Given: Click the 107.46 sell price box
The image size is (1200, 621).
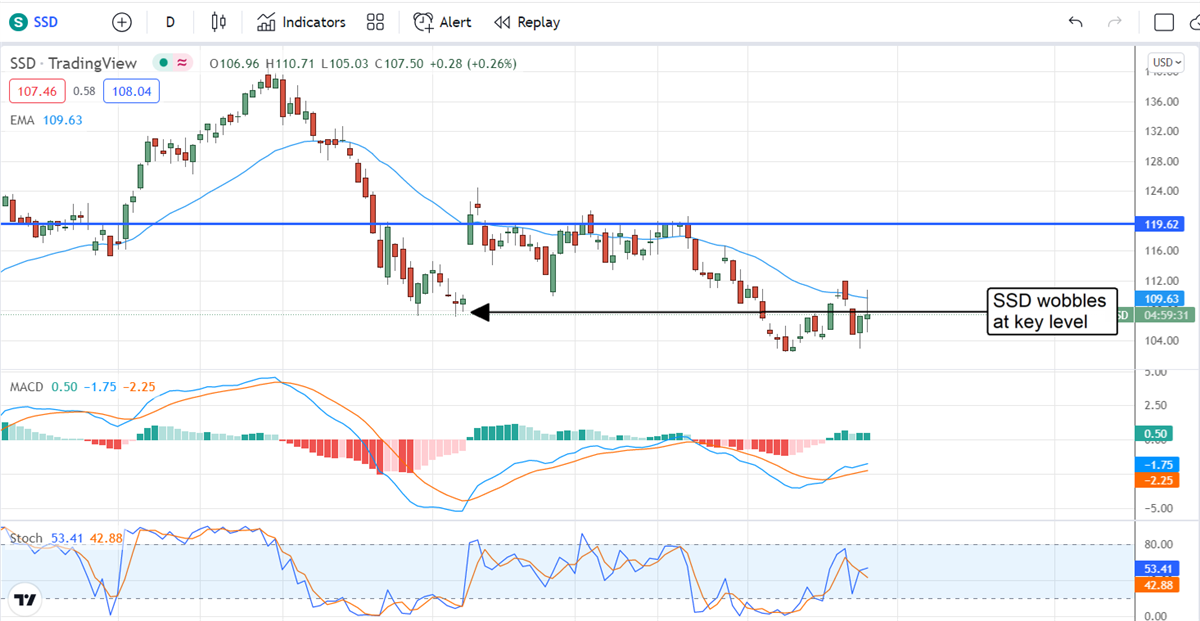Looking at the screenshot, I should point(38,91).
